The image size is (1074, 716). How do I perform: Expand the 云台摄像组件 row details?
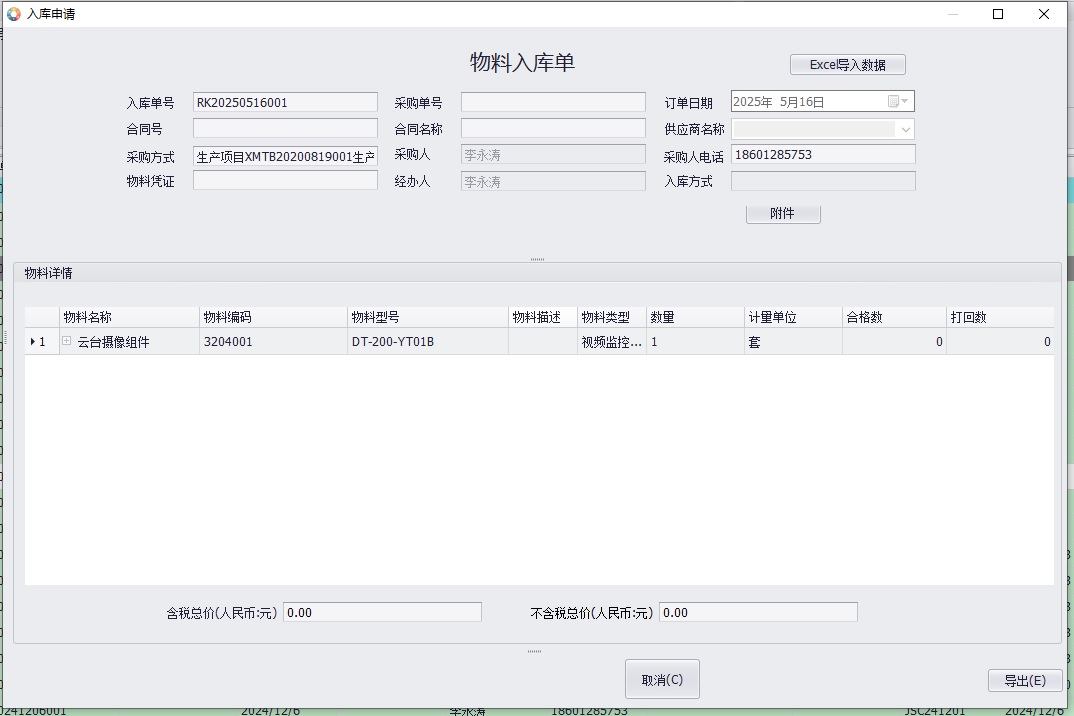point(67,341)
